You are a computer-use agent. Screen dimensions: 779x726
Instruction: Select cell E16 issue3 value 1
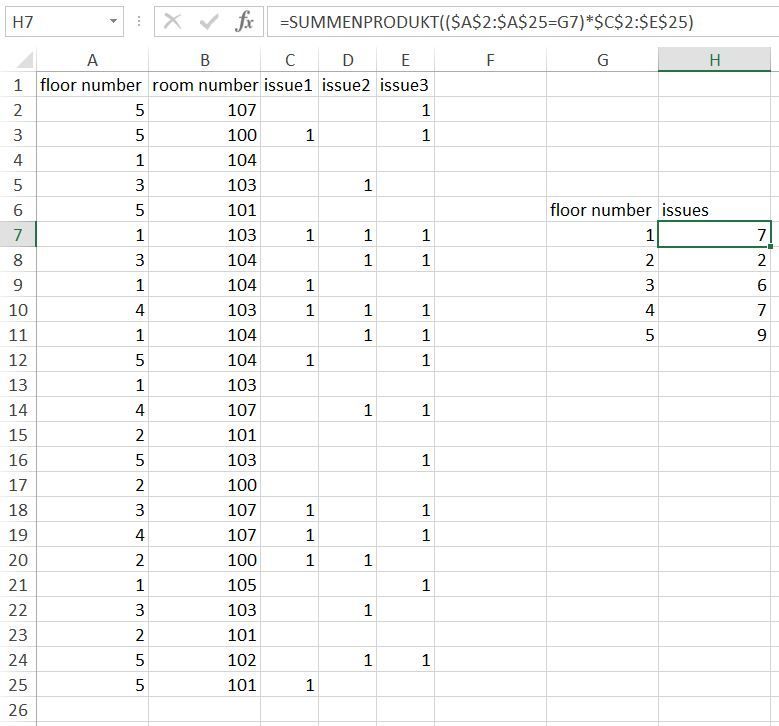point(405,460)
